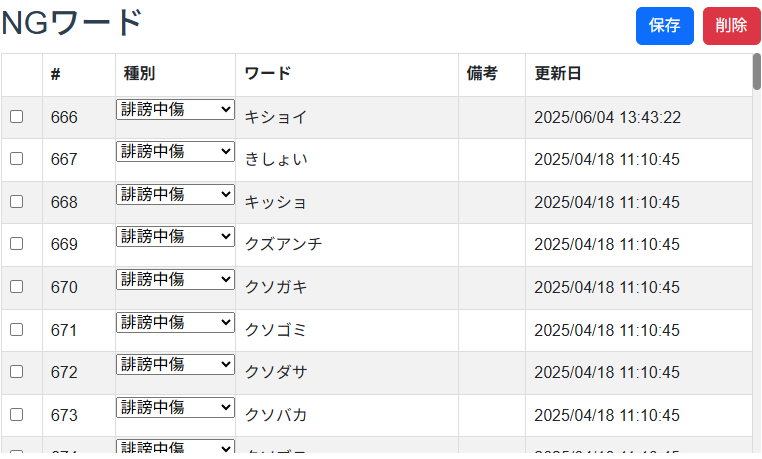
Task: Click the 備考 column header
Action: (482, 74)
